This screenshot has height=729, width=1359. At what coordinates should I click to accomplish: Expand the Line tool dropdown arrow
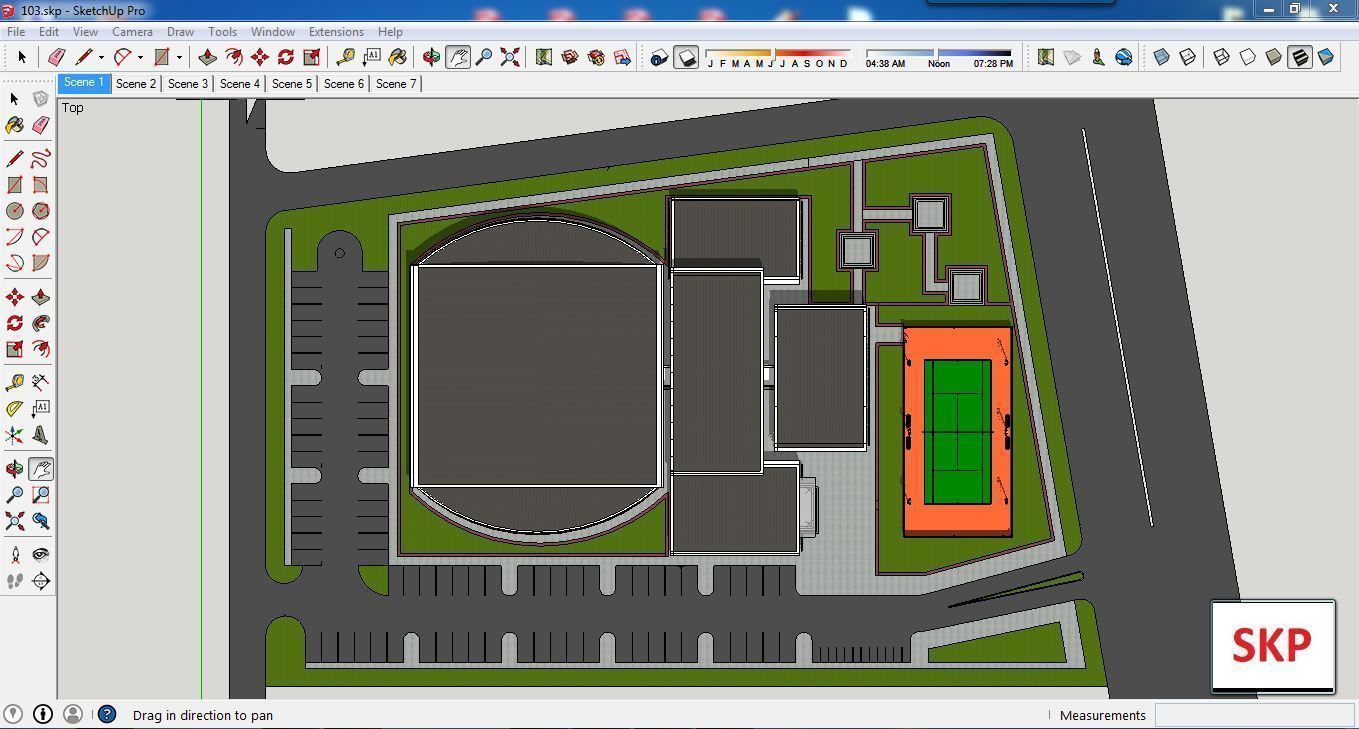(101, 58)
